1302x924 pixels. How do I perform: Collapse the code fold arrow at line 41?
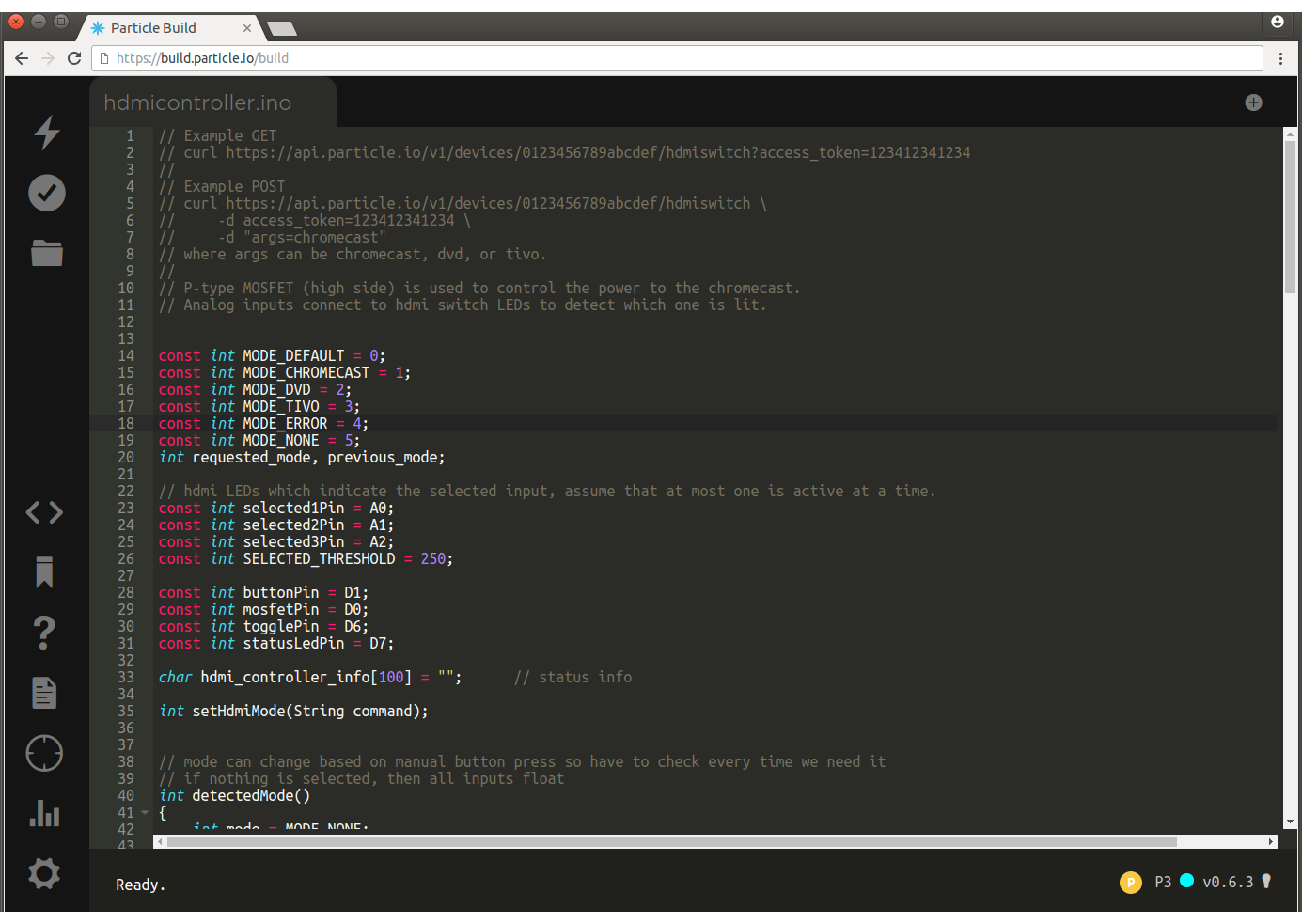coord(145,812)
